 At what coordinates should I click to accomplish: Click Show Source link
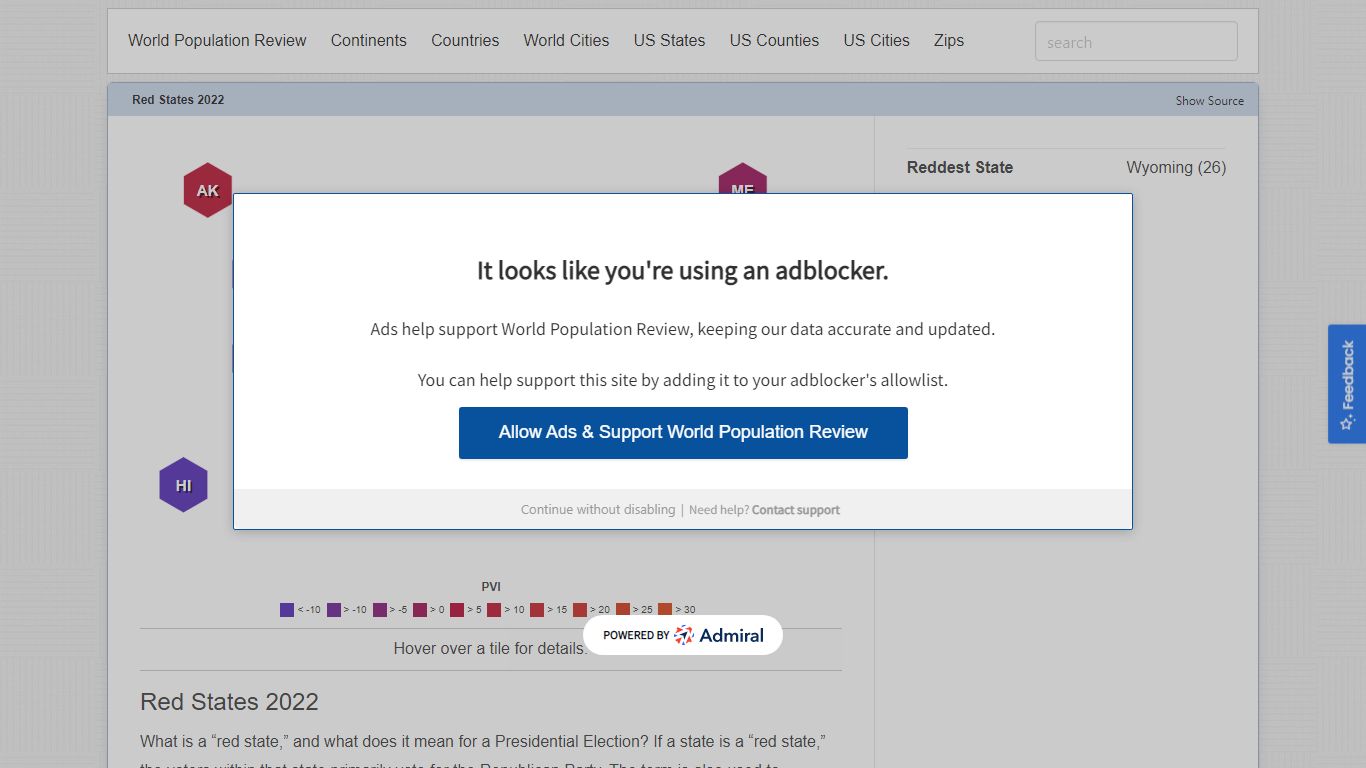coord(1210,101)
